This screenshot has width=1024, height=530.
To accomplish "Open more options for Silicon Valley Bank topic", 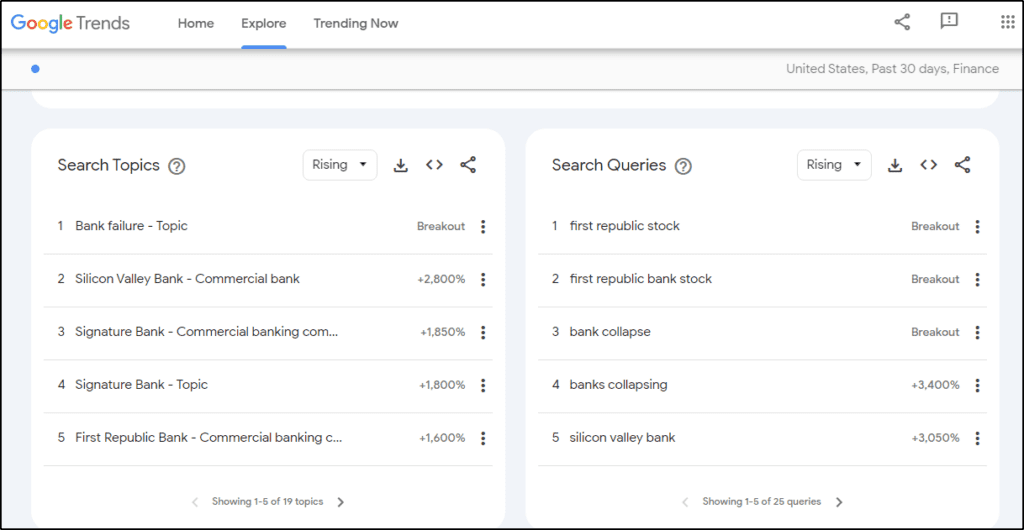I will coord(483,279).
